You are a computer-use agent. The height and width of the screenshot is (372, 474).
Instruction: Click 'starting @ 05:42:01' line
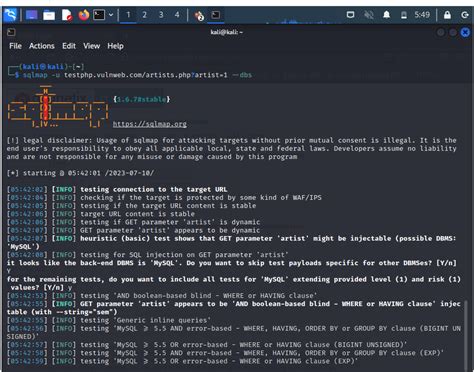[80, 173]
